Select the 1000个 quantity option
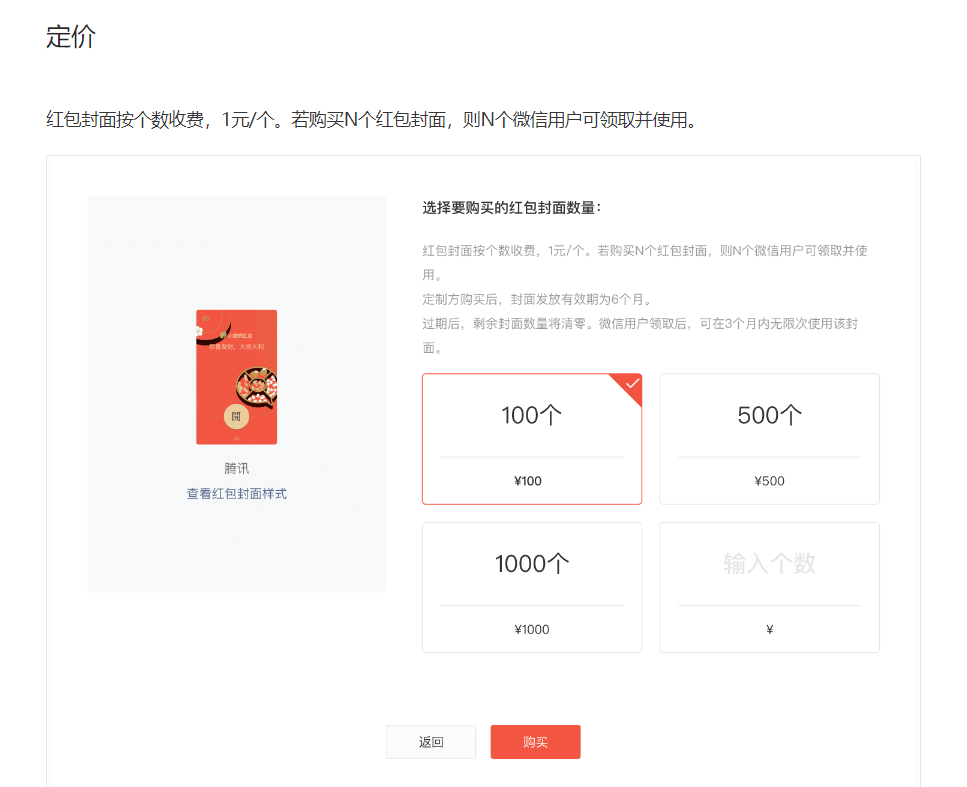The height and width of the screenshot is (787, 967). click(x=532, y=587)
